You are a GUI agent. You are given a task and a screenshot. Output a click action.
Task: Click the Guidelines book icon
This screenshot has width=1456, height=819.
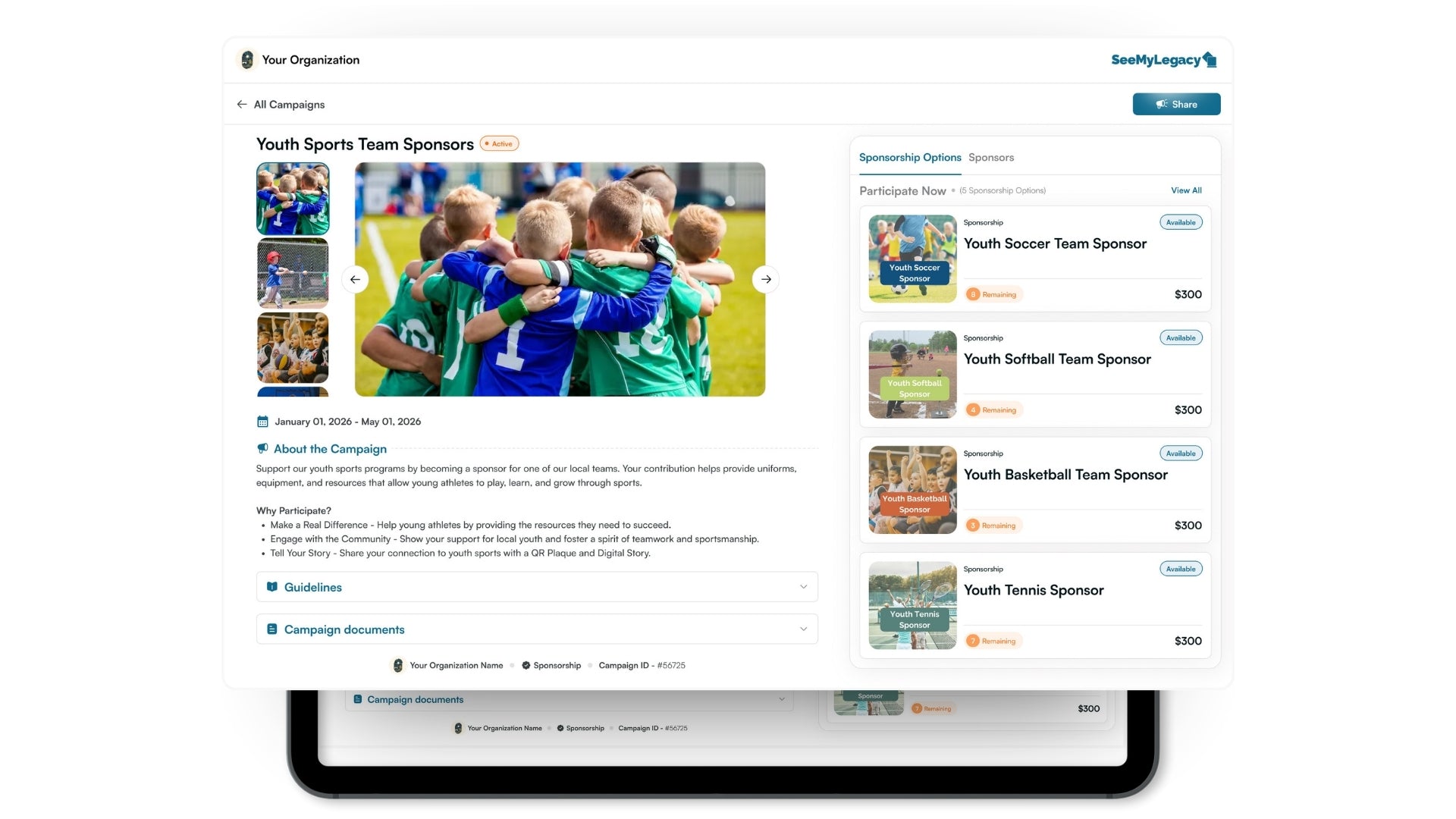pos(272,587)
